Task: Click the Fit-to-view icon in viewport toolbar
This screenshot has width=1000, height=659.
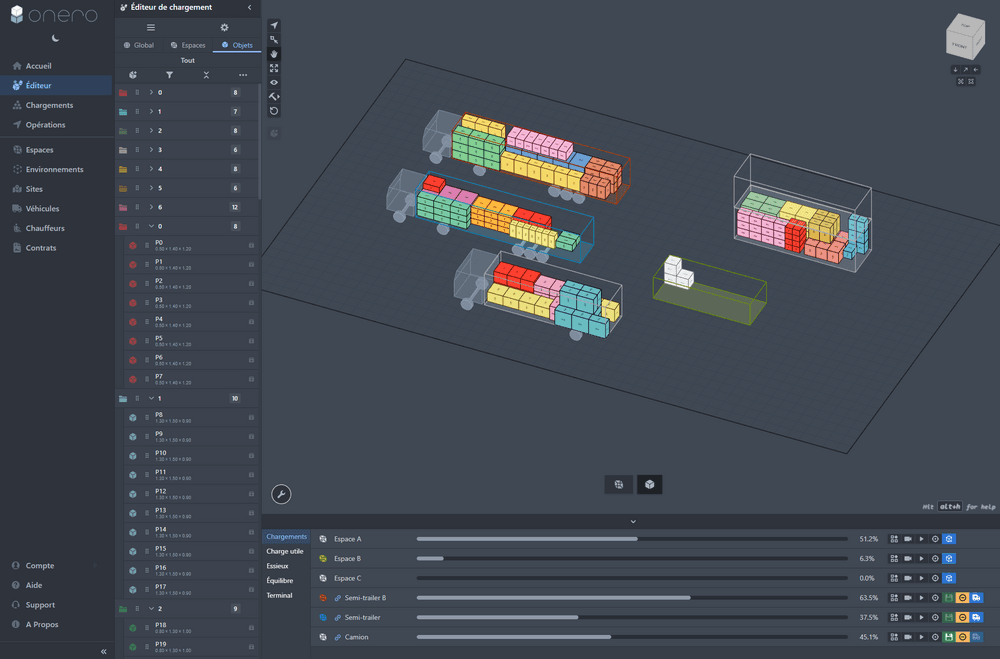Action: coord(274,69)
